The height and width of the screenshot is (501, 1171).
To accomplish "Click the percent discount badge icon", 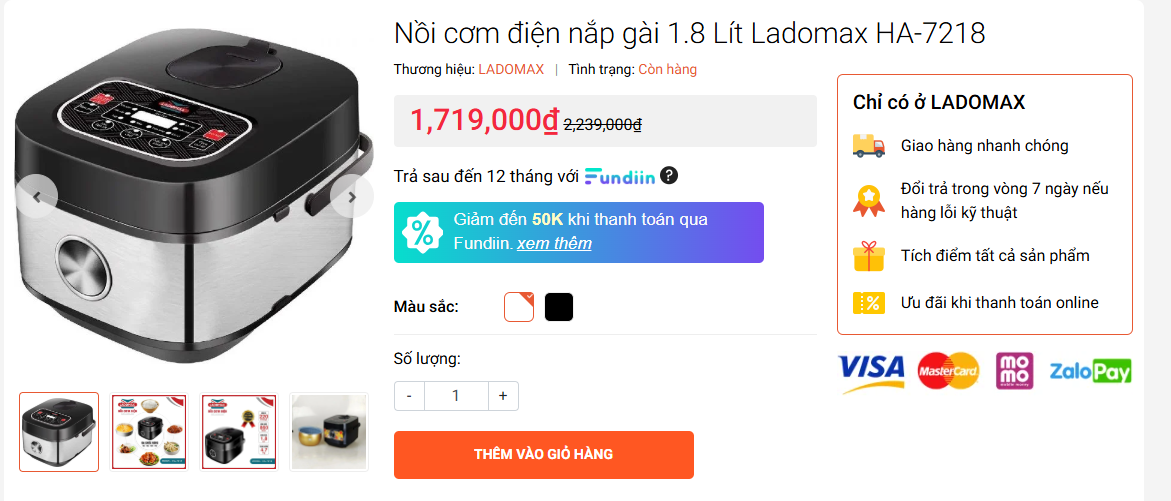I will pyautogui.click(x=421, y=232).
